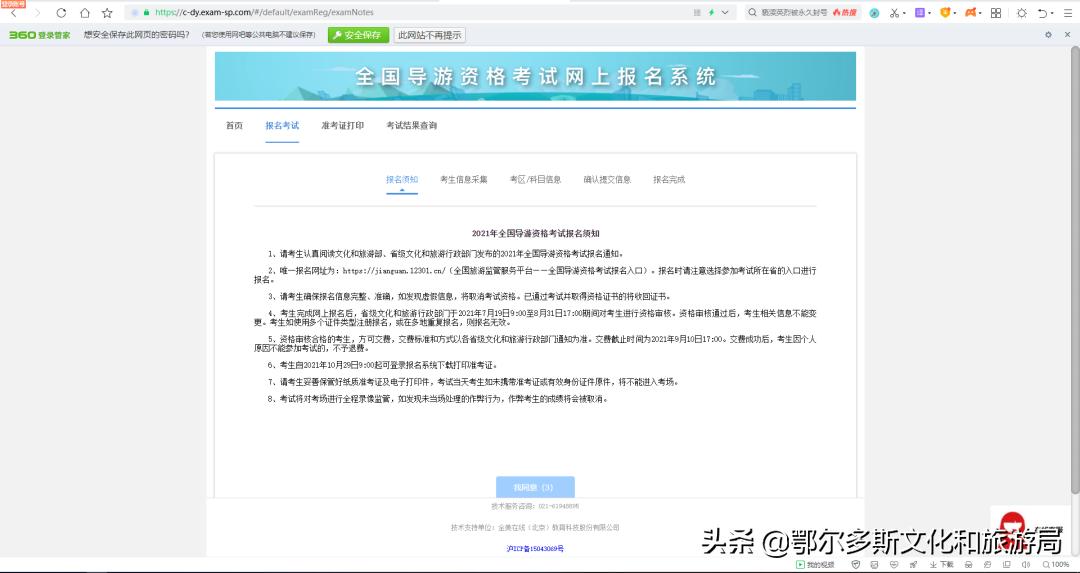Click the 我同意 (3) button
1080x573 pixels.
pyautogui.click(x=535, y=487)
